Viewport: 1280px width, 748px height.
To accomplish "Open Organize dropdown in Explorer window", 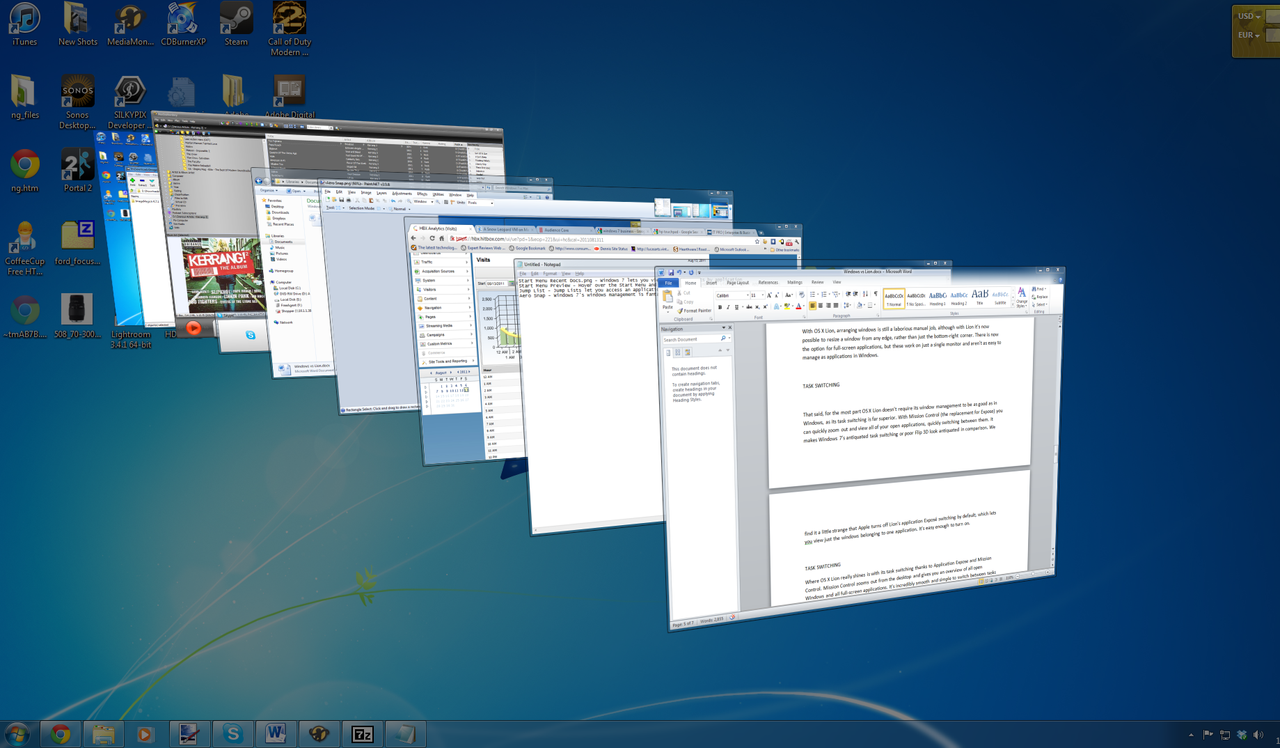I will (267, 190).
